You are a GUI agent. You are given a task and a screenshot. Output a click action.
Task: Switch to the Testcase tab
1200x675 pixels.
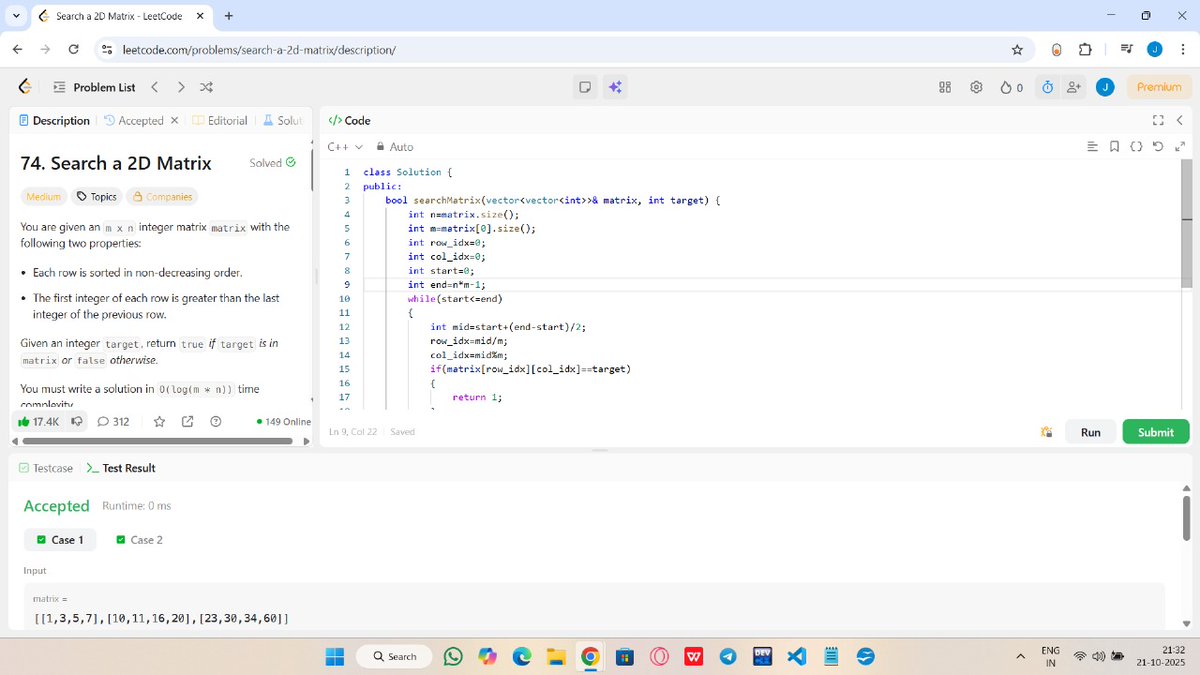pos(46,468)
